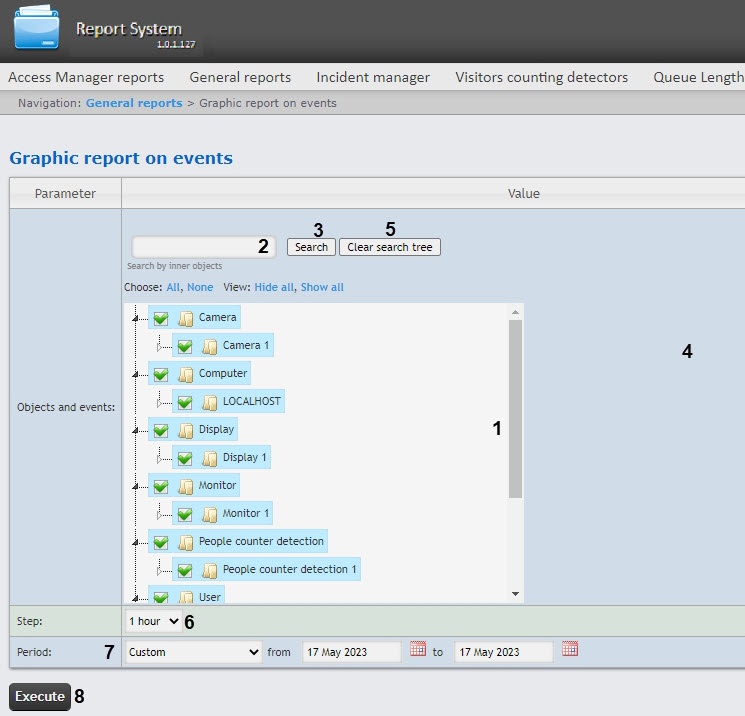Click the folder icon beside Monitor 1
Viewport: 745px width, 716px height.
coord(210,514)
